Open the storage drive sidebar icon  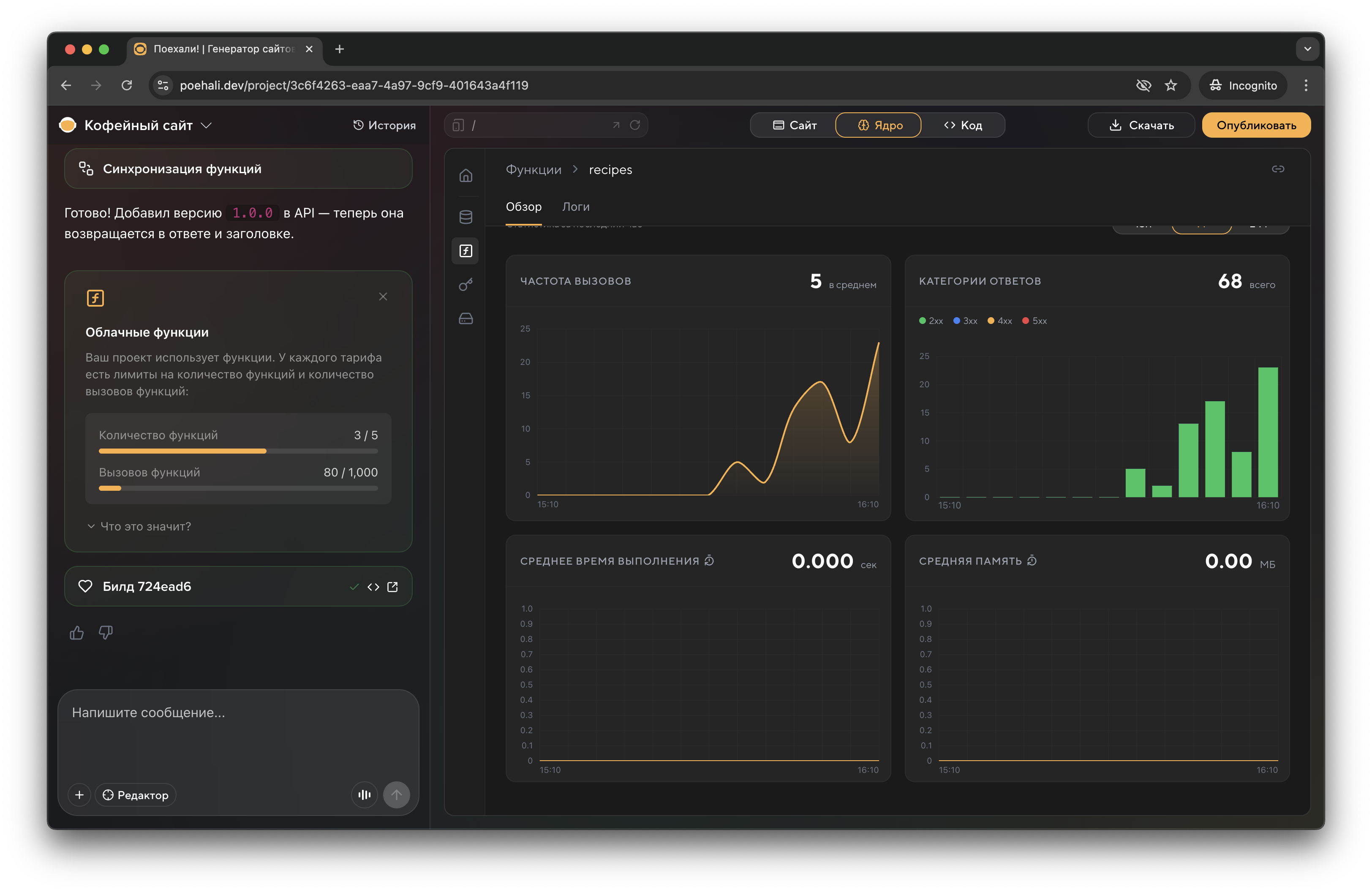pyautogui.click(x=466, y=318)
